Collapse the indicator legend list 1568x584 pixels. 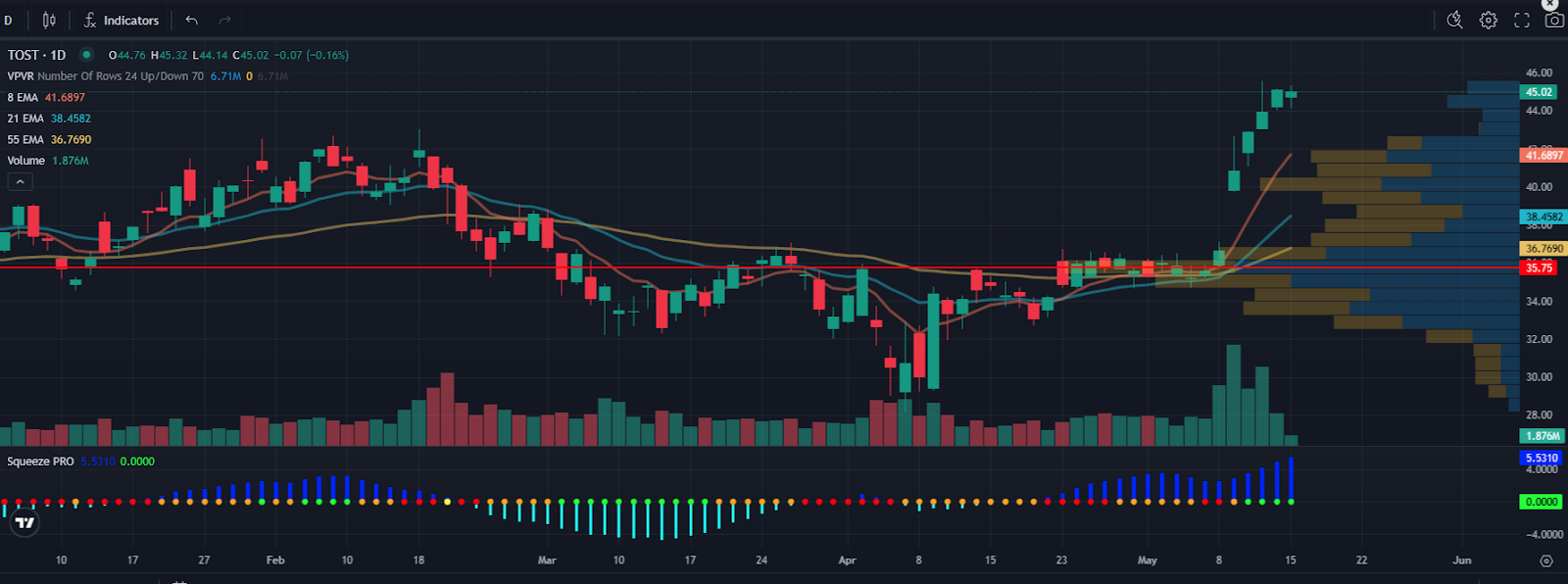point(20,181)
